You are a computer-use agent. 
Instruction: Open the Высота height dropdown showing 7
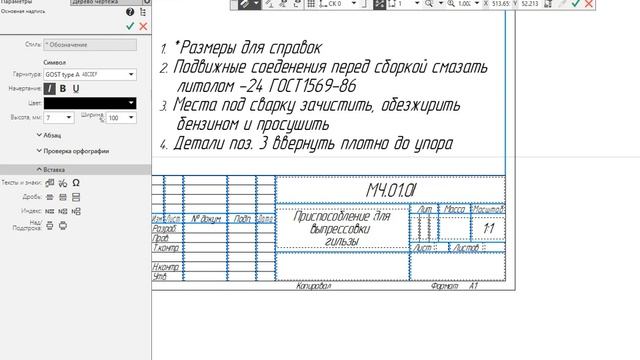click(x=59, y=118)
